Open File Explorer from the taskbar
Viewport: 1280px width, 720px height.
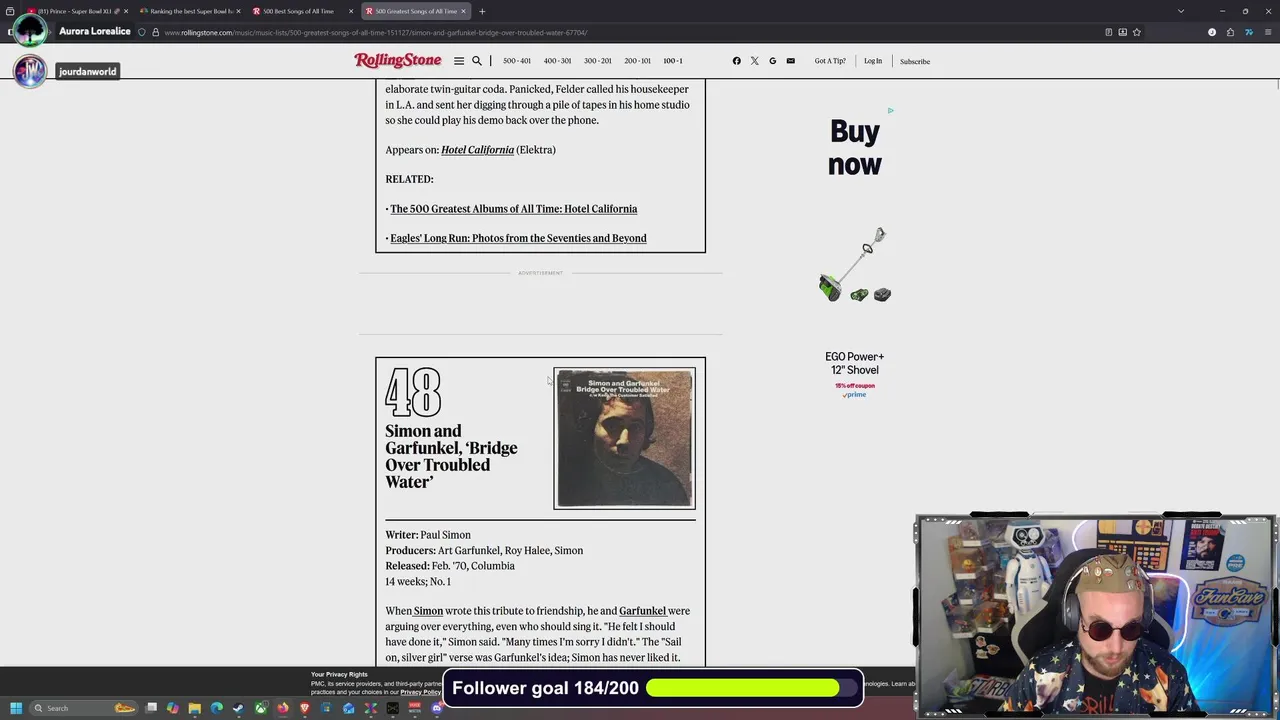(x=195, y=708)
